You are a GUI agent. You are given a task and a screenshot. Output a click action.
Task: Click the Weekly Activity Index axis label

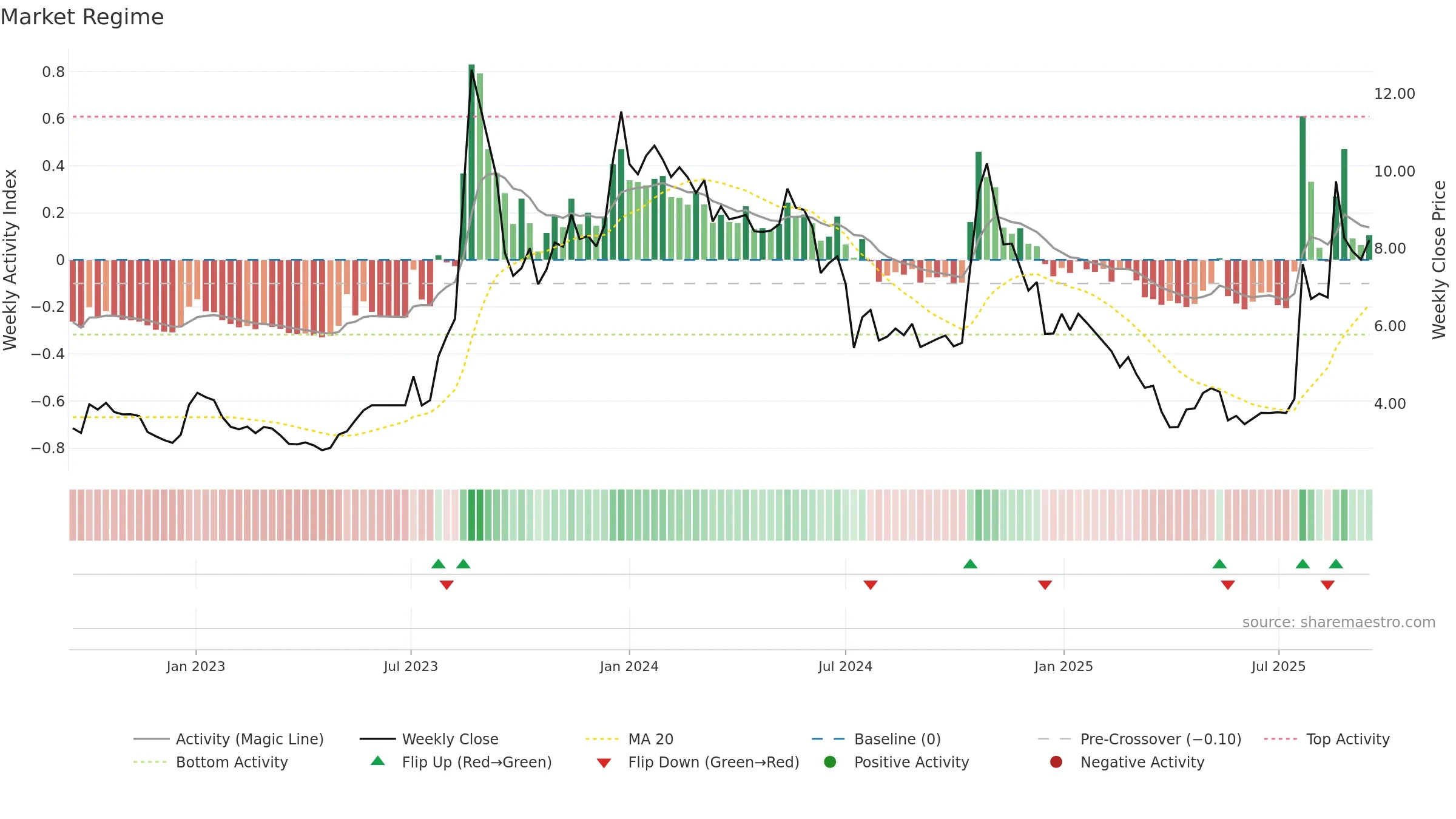click(10, 260)
